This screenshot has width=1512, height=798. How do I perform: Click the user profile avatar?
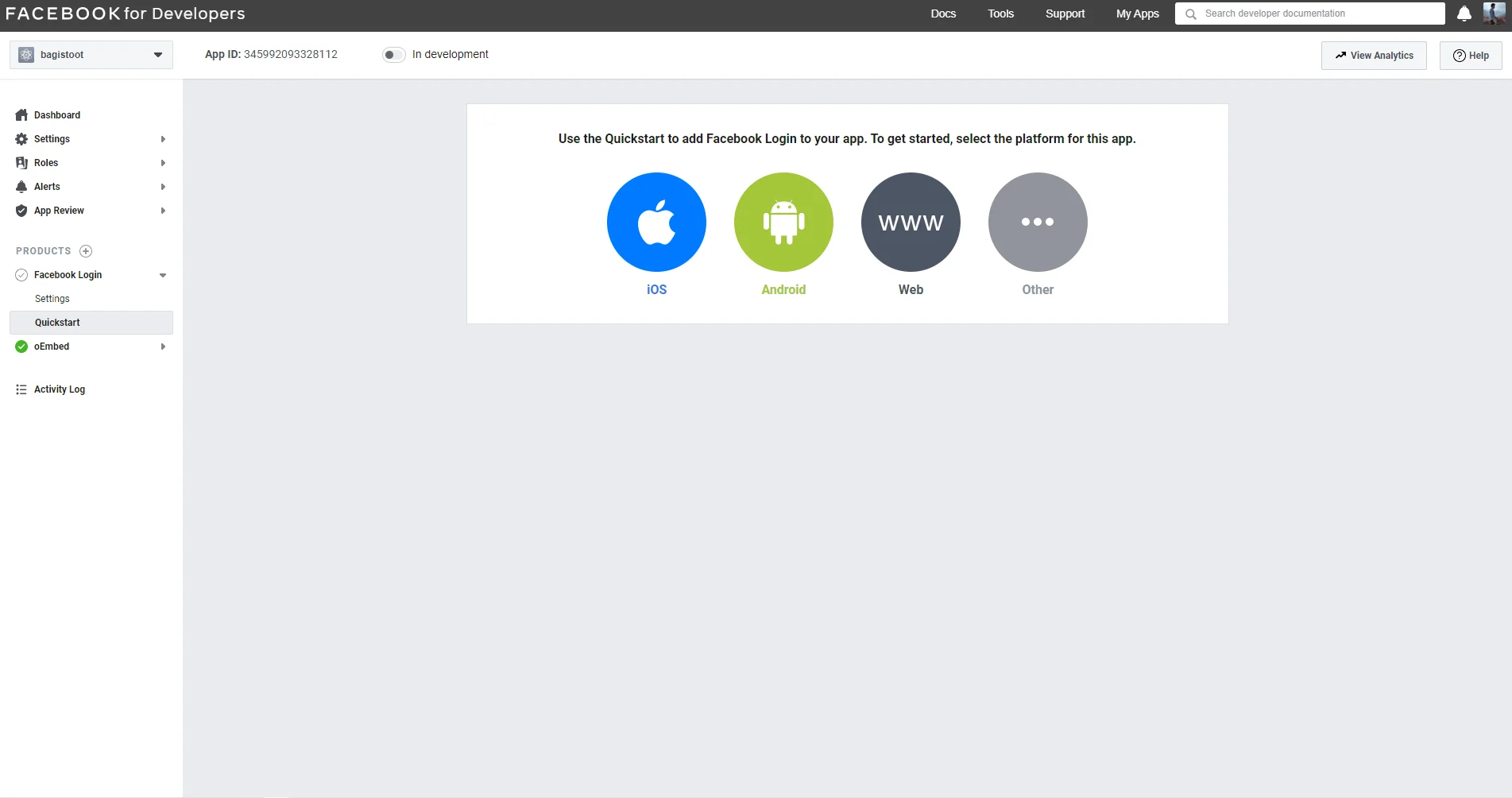click(1494, 14)
